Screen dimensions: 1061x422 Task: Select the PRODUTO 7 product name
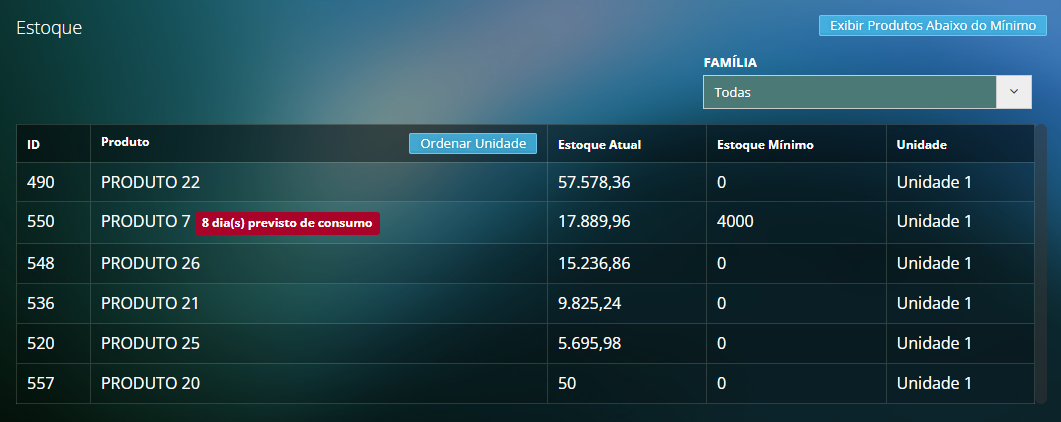(x=146, y=222)
